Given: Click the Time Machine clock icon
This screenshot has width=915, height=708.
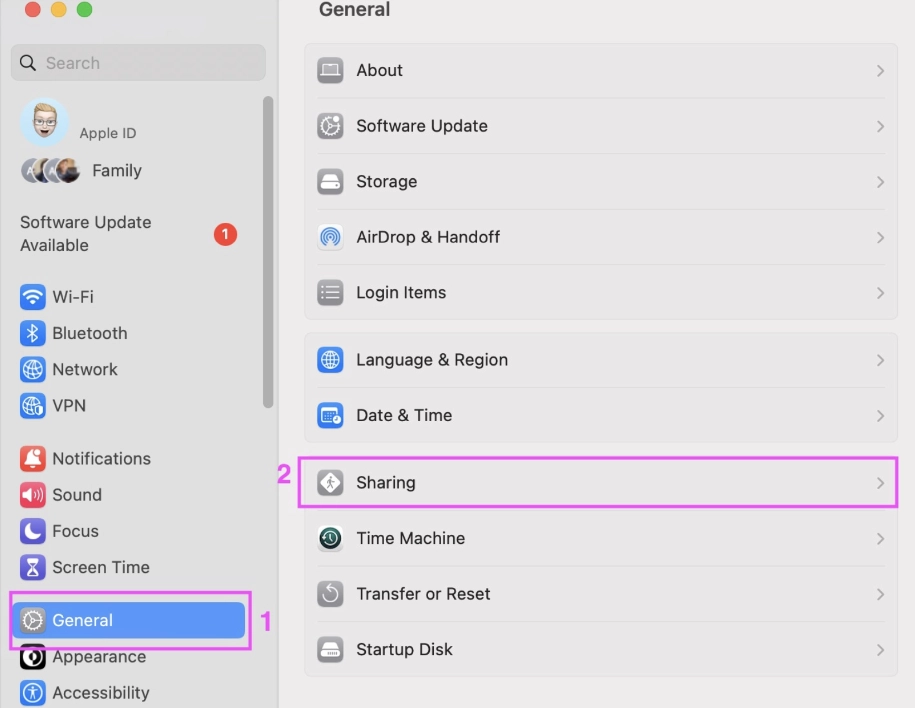Looking at the screenshot, I should (x=330, y=538).
